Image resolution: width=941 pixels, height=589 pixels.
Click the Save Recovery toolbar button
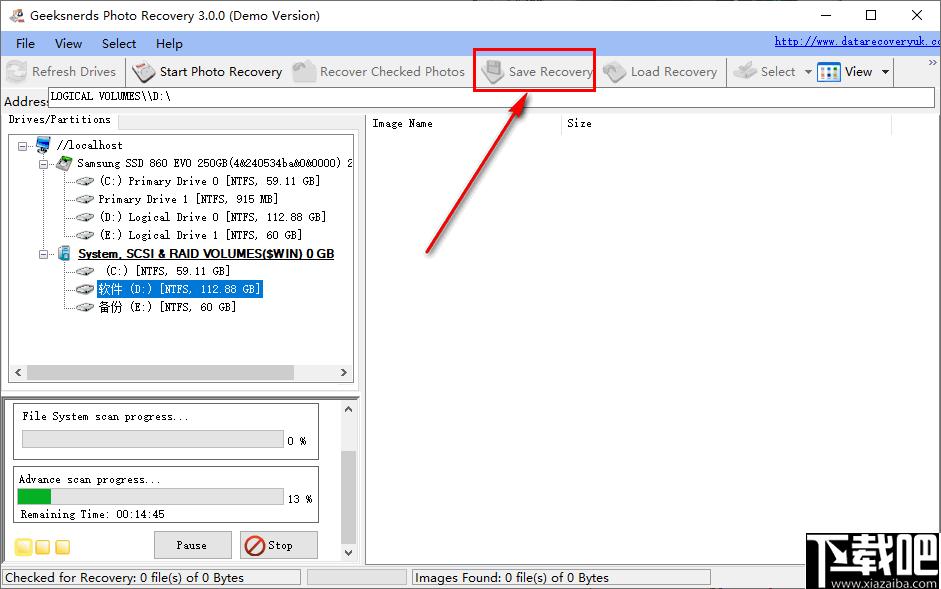click(x=537, y=71)
